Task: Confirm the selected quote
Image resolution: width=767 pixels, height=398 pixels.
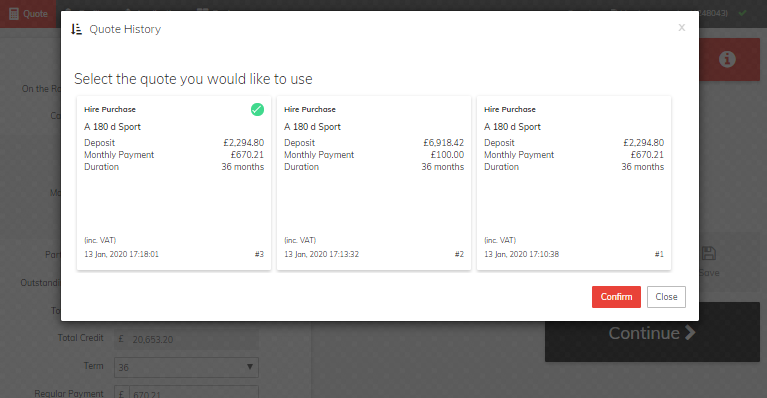Action: (x=616, y=297)
